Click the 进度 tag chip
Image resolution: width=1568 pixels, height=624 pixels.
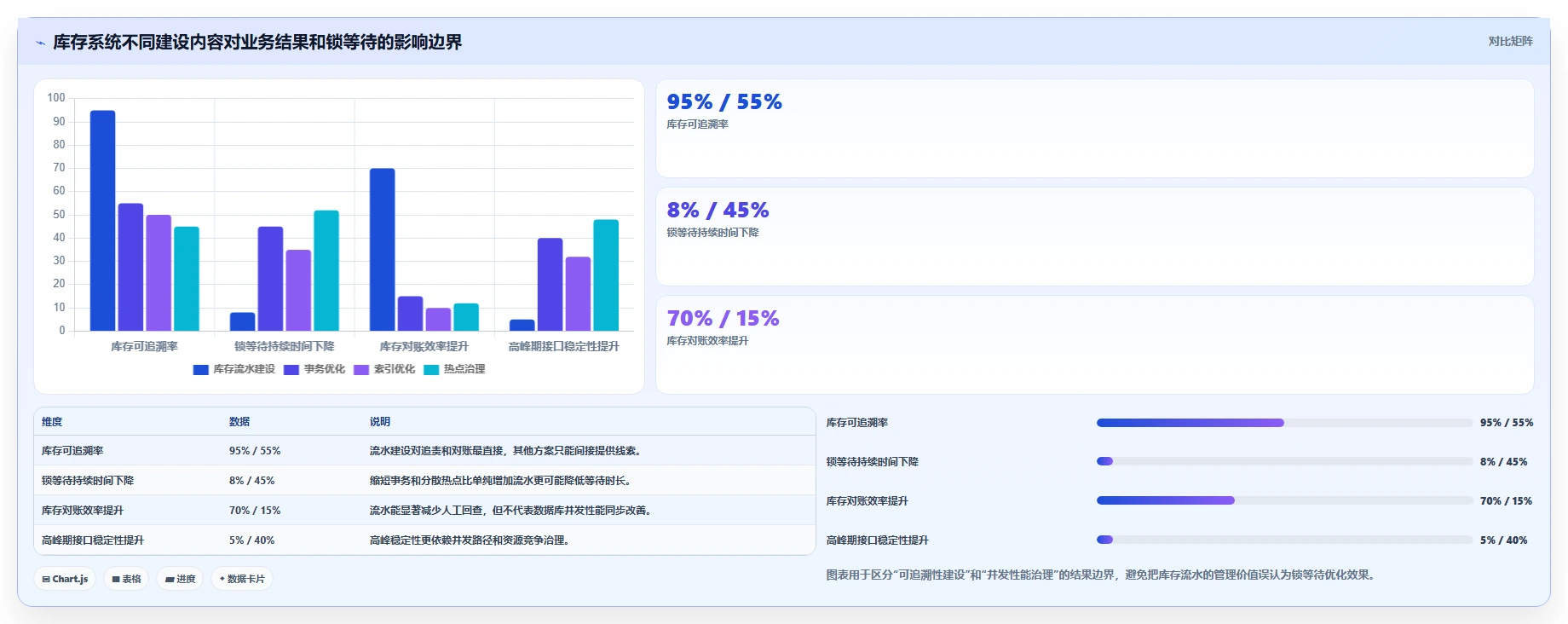(180, 579)
